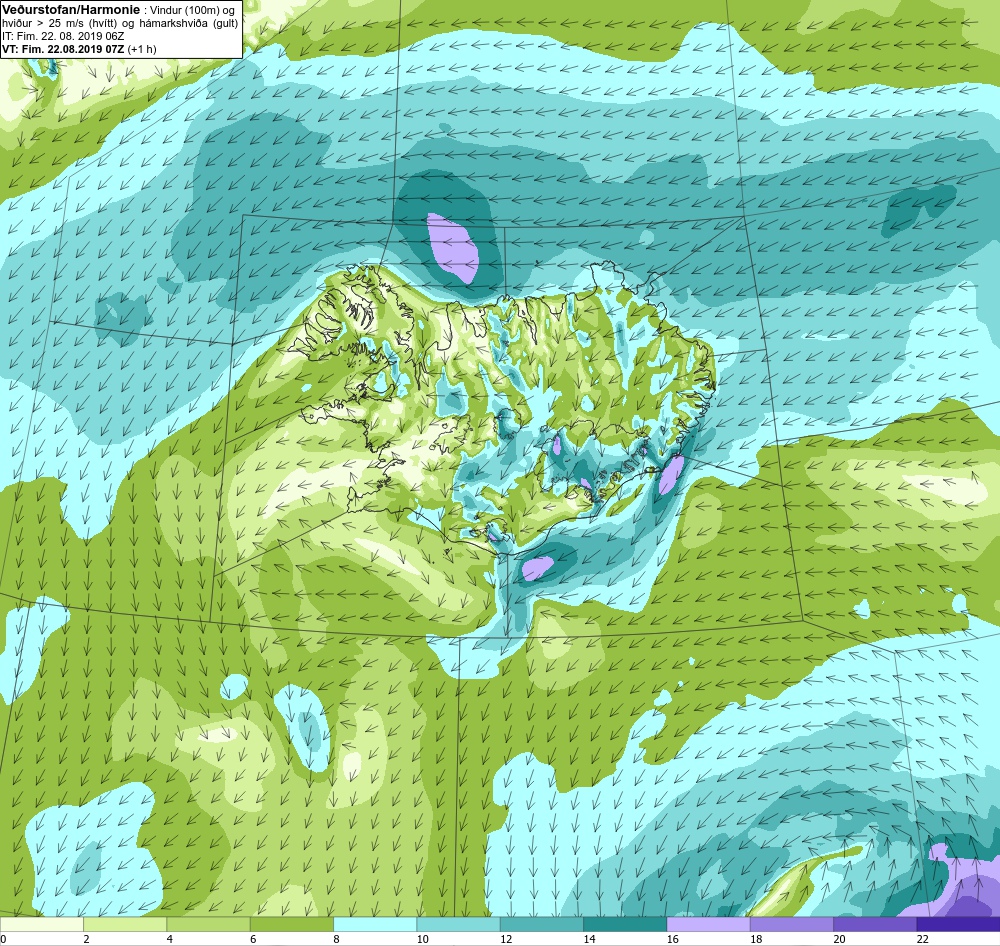
Task: Choose the 10–12 m/s light teal legend swatch
Action: [x=459, y=924]
